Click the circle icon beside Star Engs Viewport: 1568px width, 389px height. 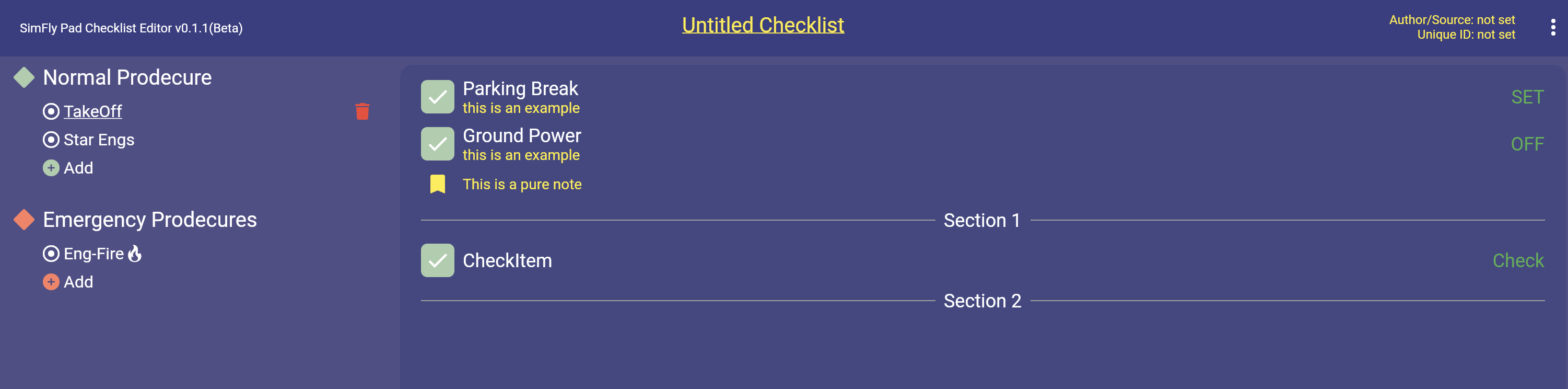(51, 140)
